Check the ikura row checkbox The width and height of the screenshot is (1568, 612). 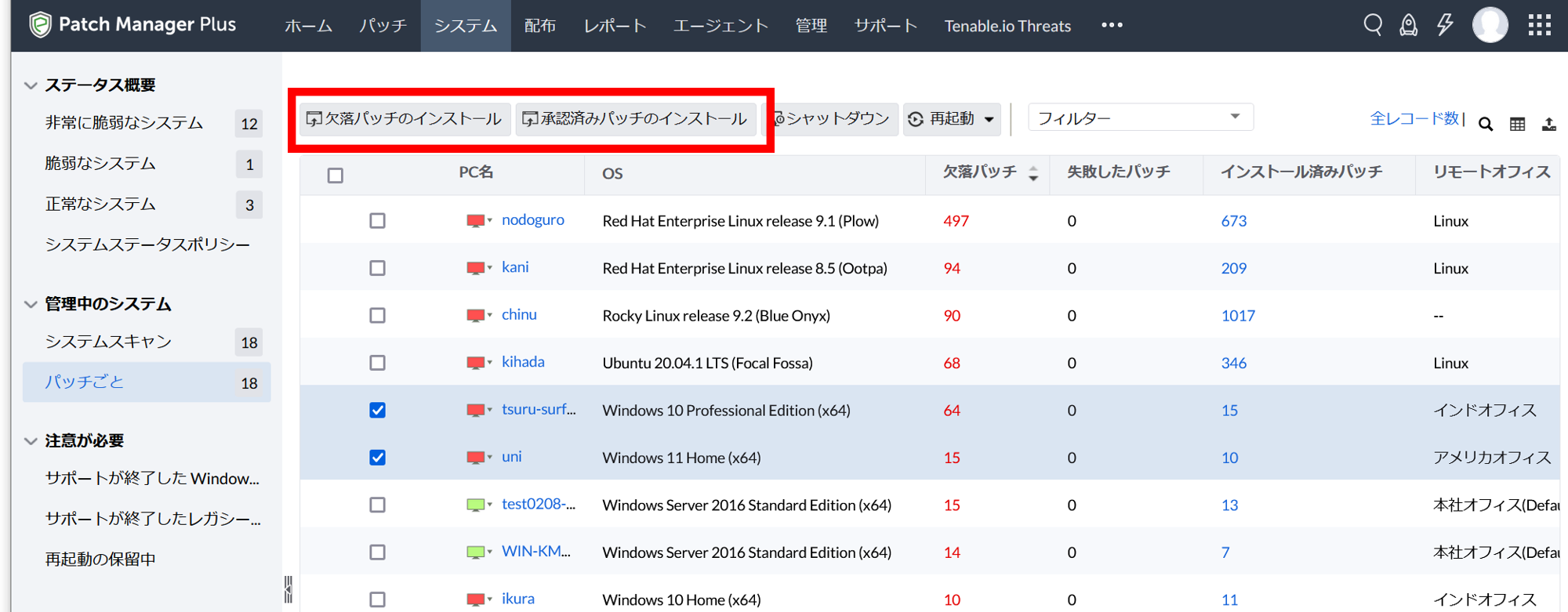[378, 599]
